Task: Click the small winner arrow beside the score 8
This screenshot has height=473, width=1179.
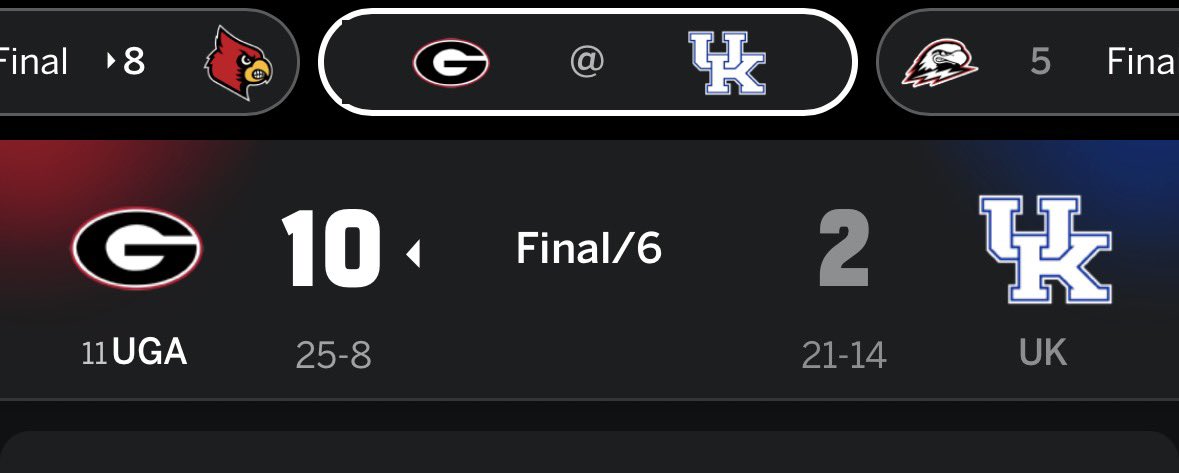Action: point(111,62)
